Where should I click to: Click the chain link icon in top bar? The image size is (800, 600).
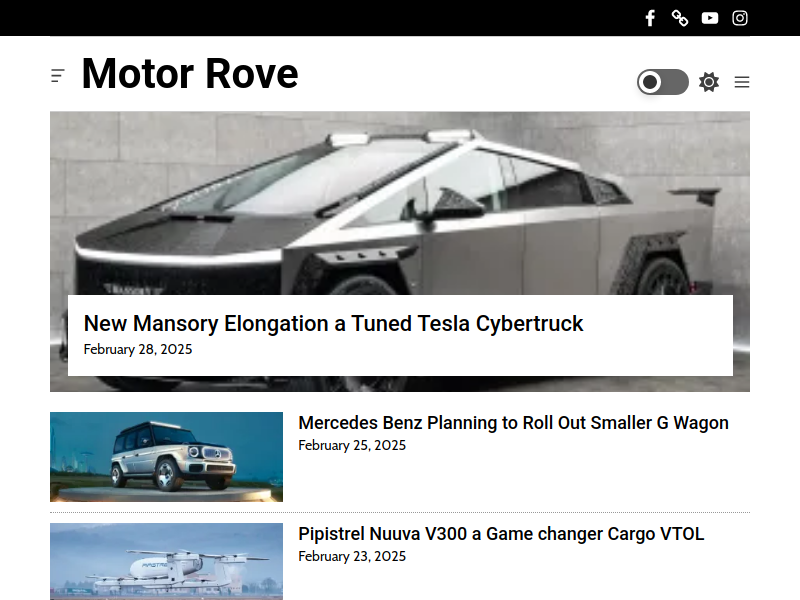[x=680, y=18]
